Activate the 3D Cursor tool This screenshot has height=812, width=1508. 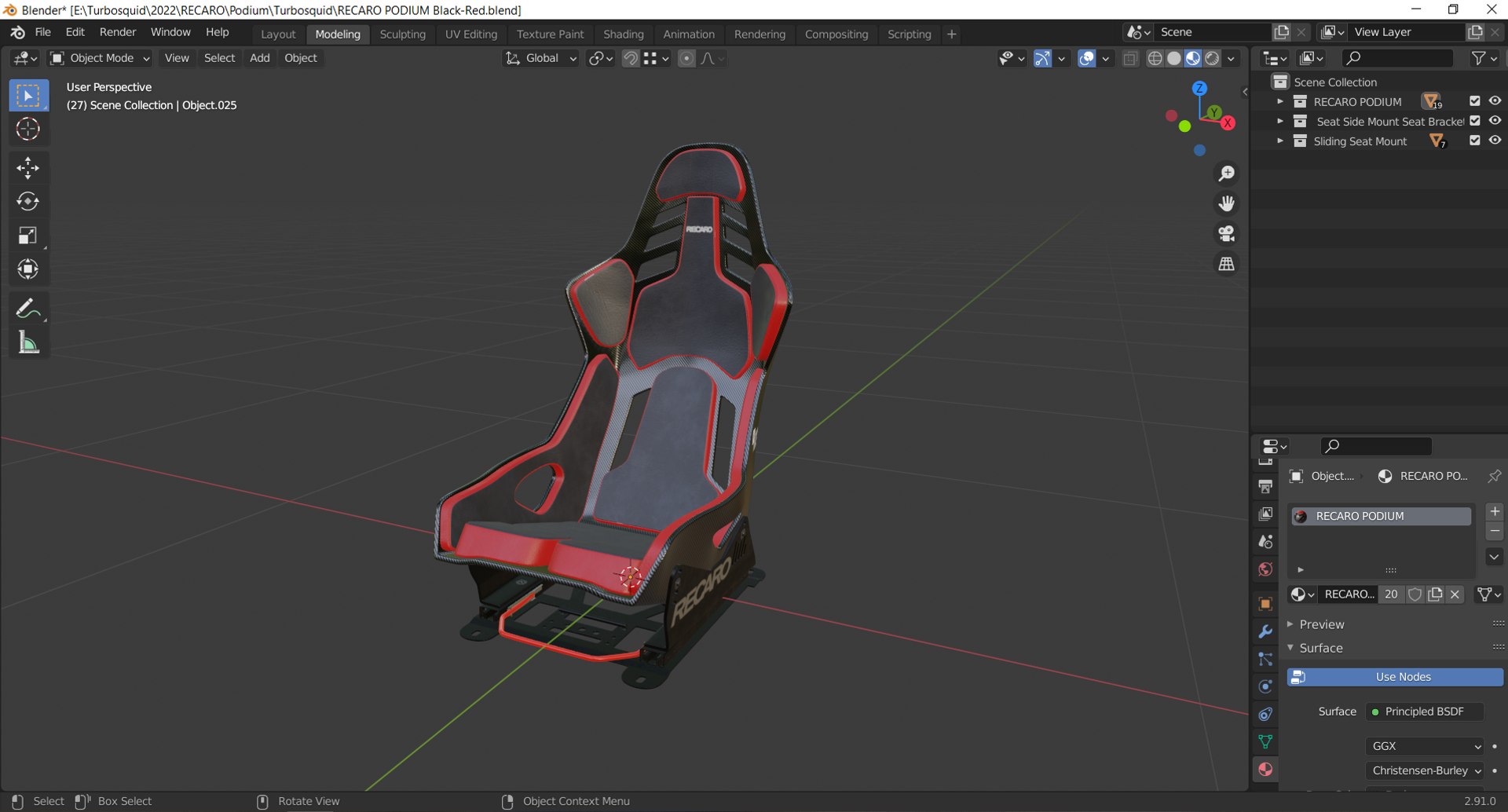[28, 130]
